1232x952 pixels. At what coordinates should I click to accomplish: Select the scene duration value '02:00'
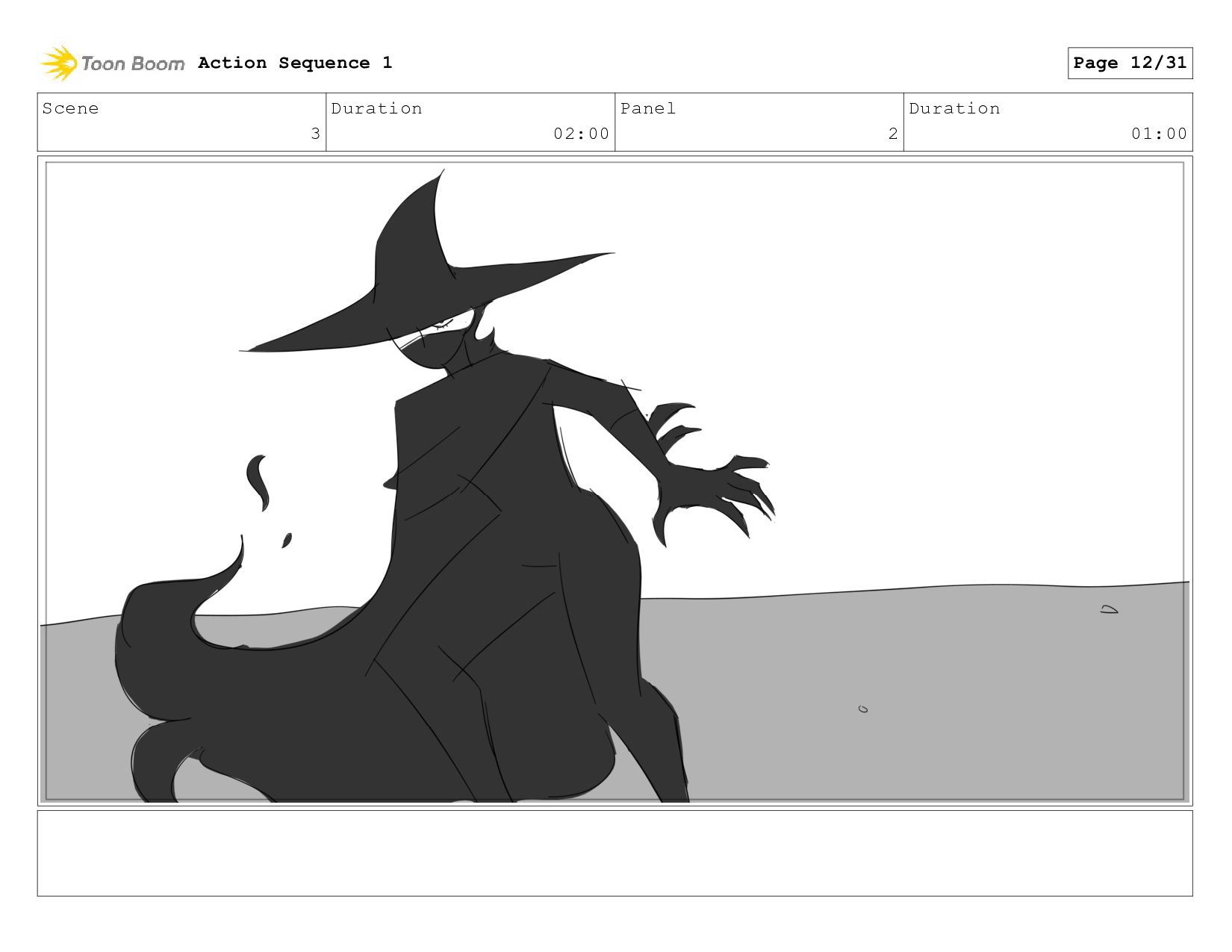pyautogui.click(x=581, y=134)
